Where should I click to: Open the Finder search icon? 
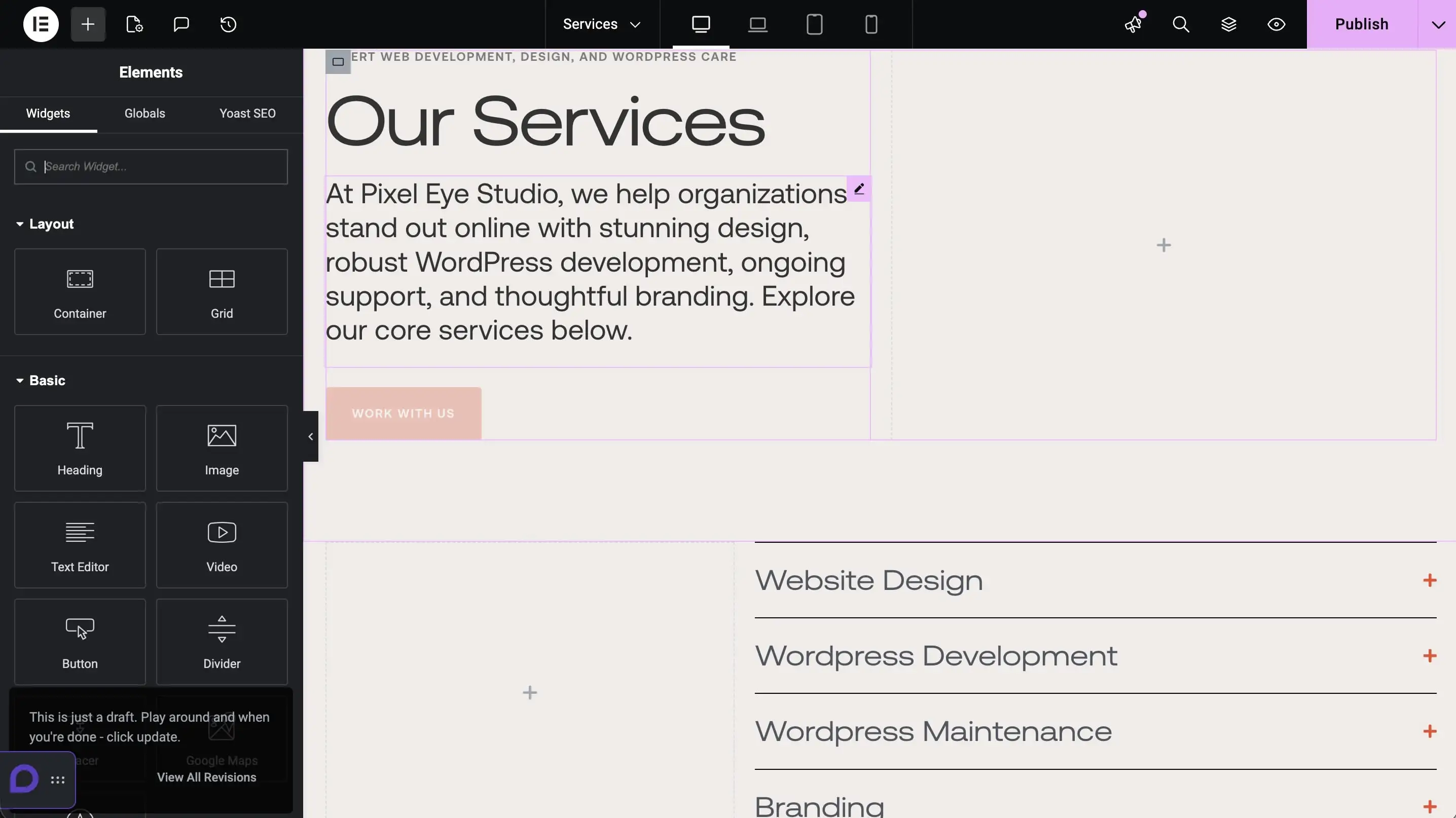pos(1181,24)
